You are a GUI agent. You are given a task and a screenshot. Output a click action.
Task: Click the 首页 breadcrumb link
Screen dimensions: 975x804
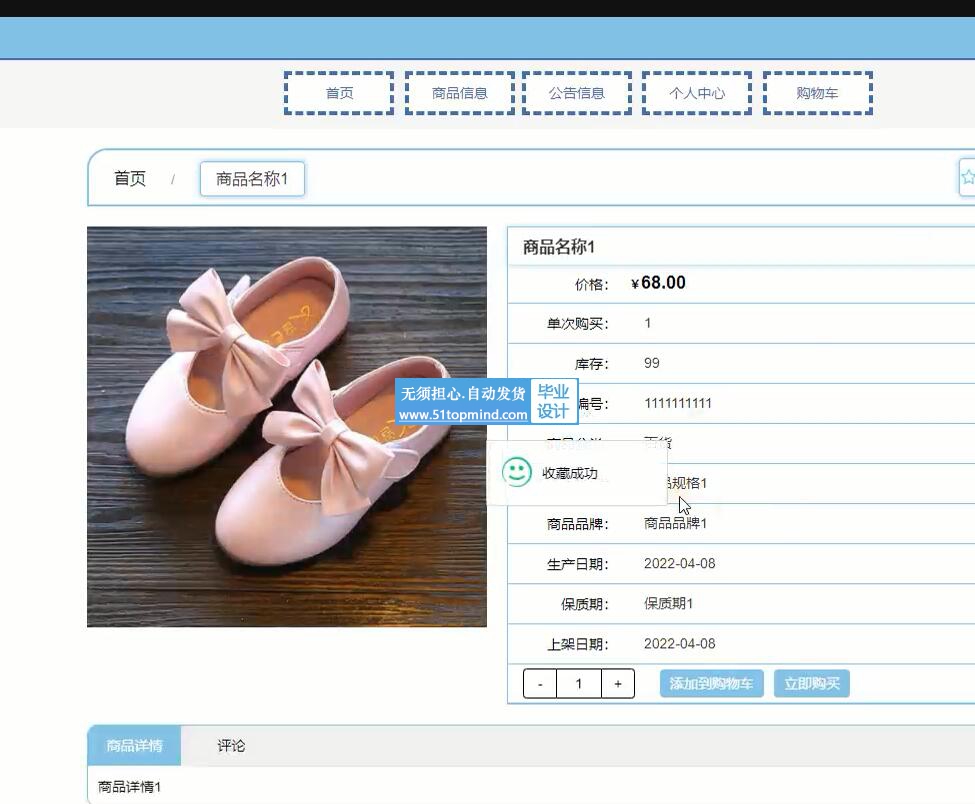coord(130,178)
